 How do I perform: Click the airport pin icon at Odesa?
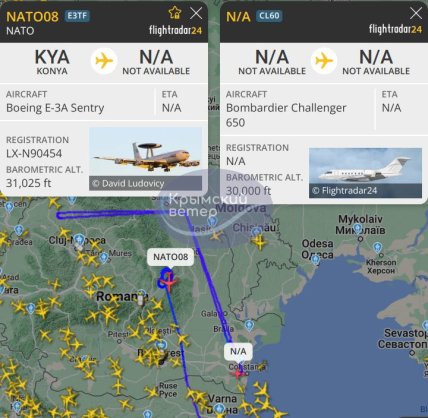point(315,259)
